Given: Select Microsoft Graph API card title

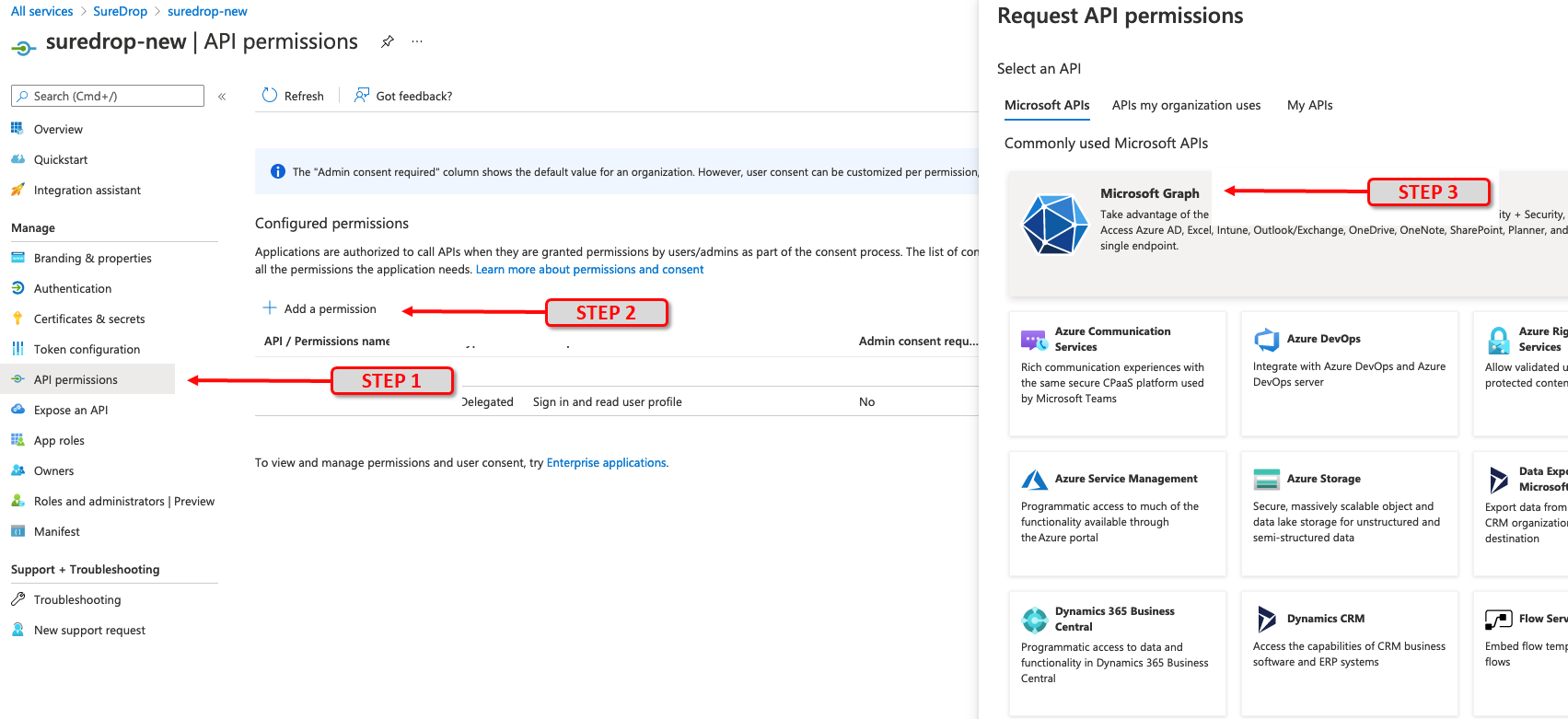Looking at the screenshot, I should tap(1150, 193).
